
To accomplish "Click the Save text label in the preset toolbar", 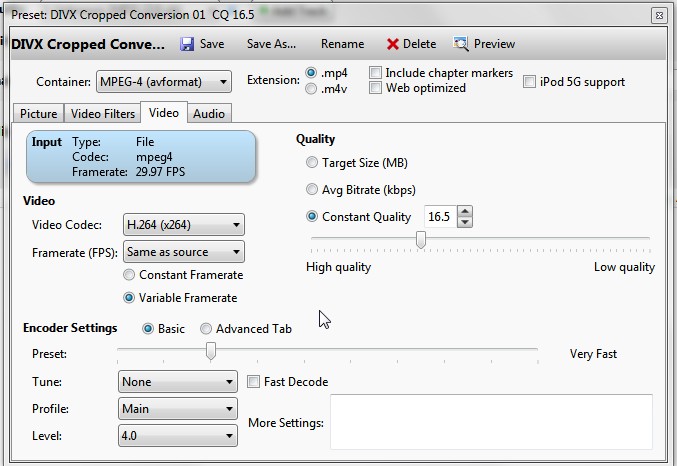I will 212,44.
